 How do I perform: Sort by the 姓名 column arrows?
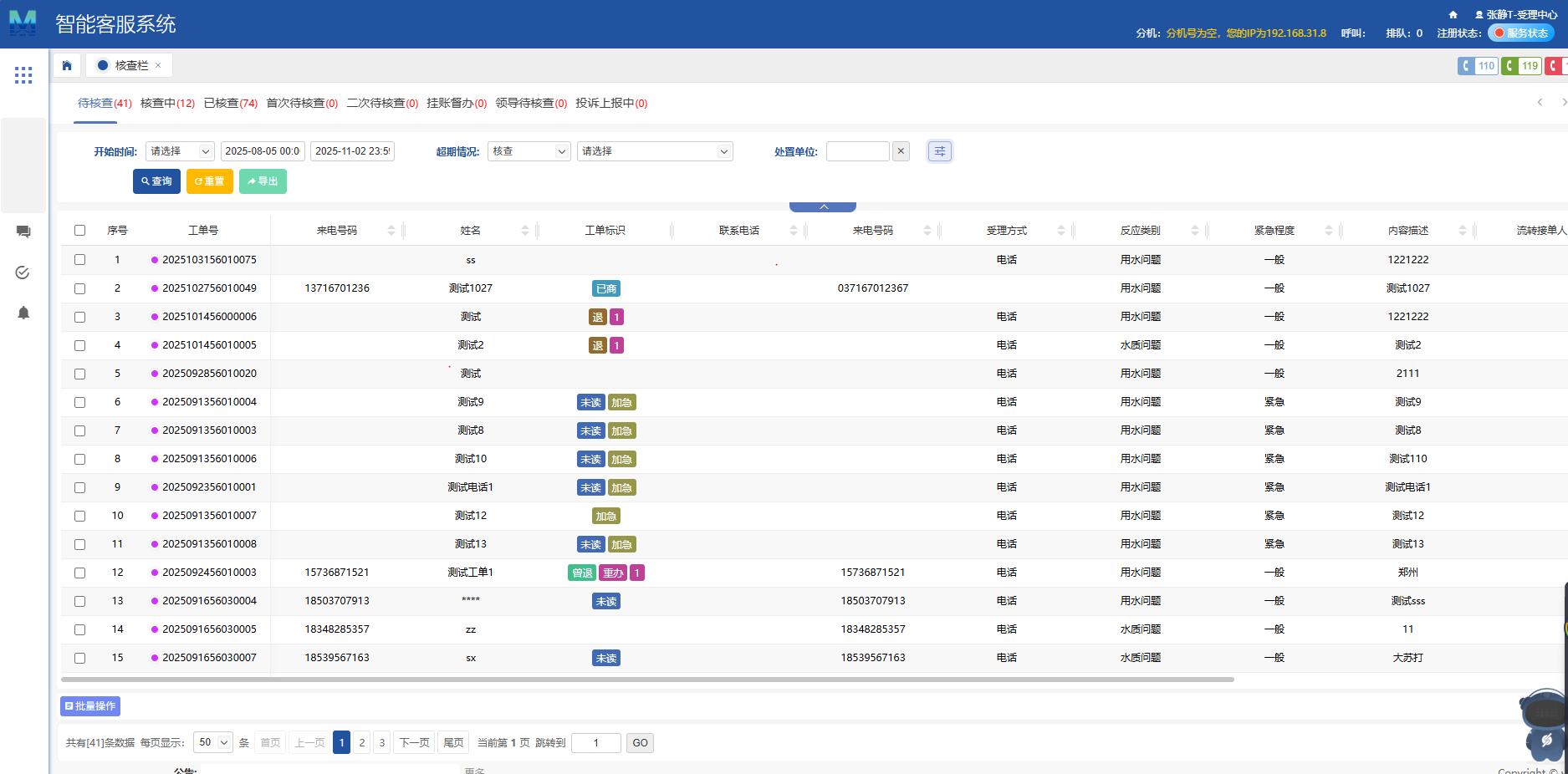pyautogui.click(x=525, y=231)
